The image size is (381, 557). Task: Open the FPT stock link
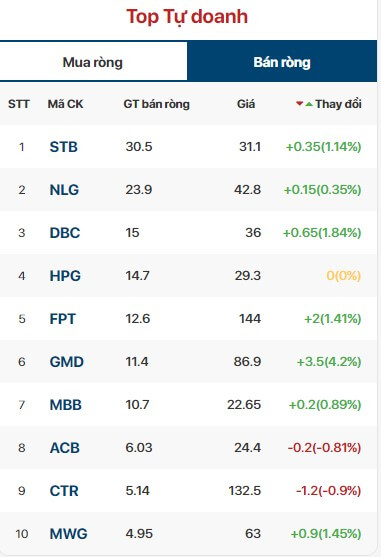[62, 319]
